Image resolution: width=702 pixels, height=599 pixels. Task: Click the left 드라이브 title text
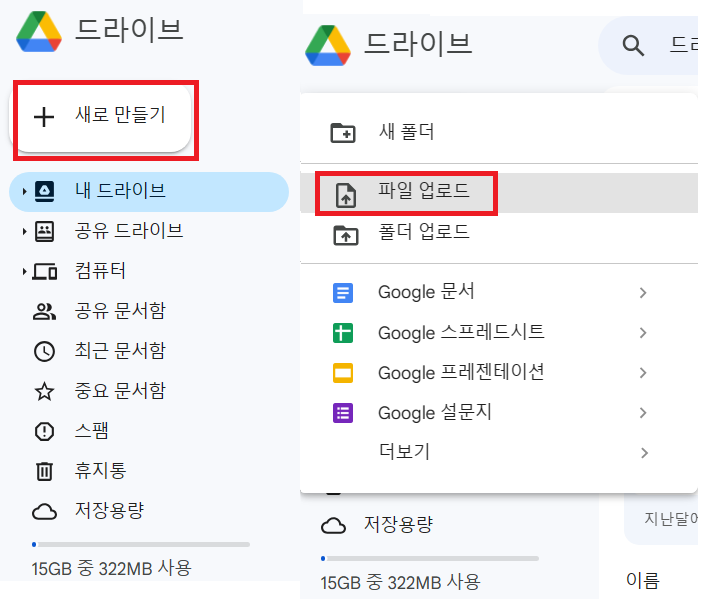[129, 30]
